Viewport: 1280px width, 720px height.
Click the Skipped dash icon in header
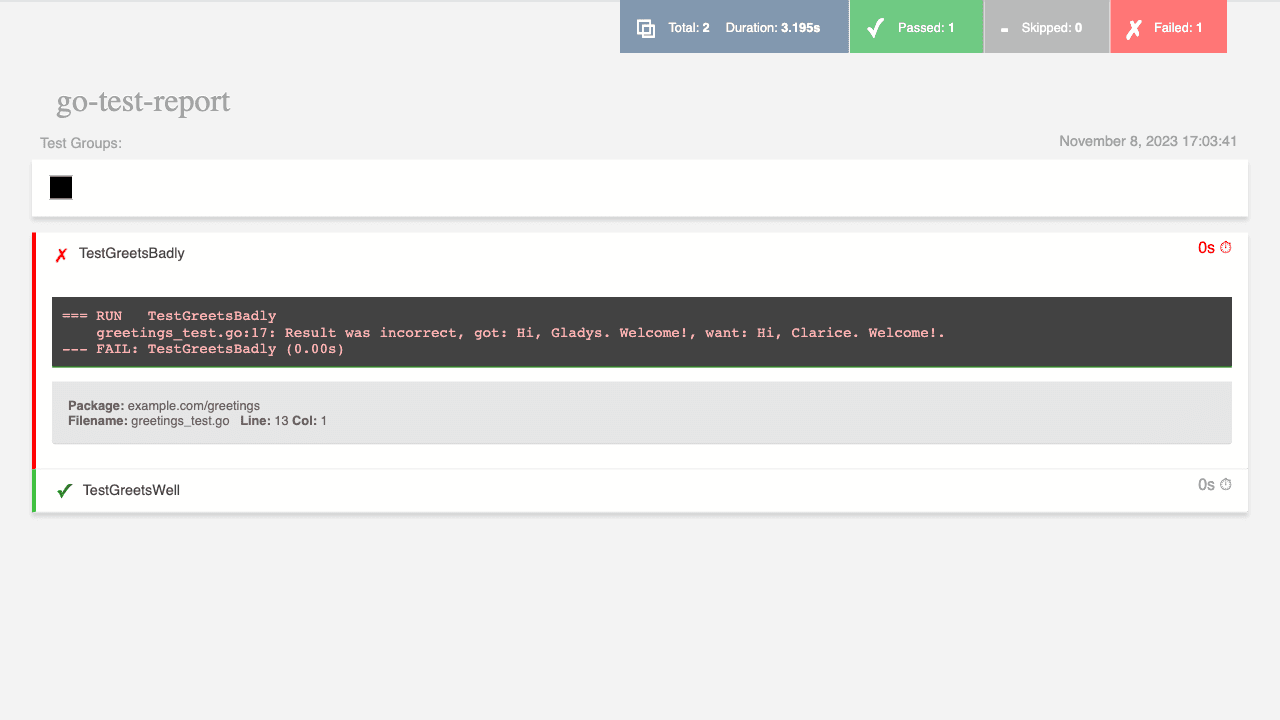(x=1004, y=30)
